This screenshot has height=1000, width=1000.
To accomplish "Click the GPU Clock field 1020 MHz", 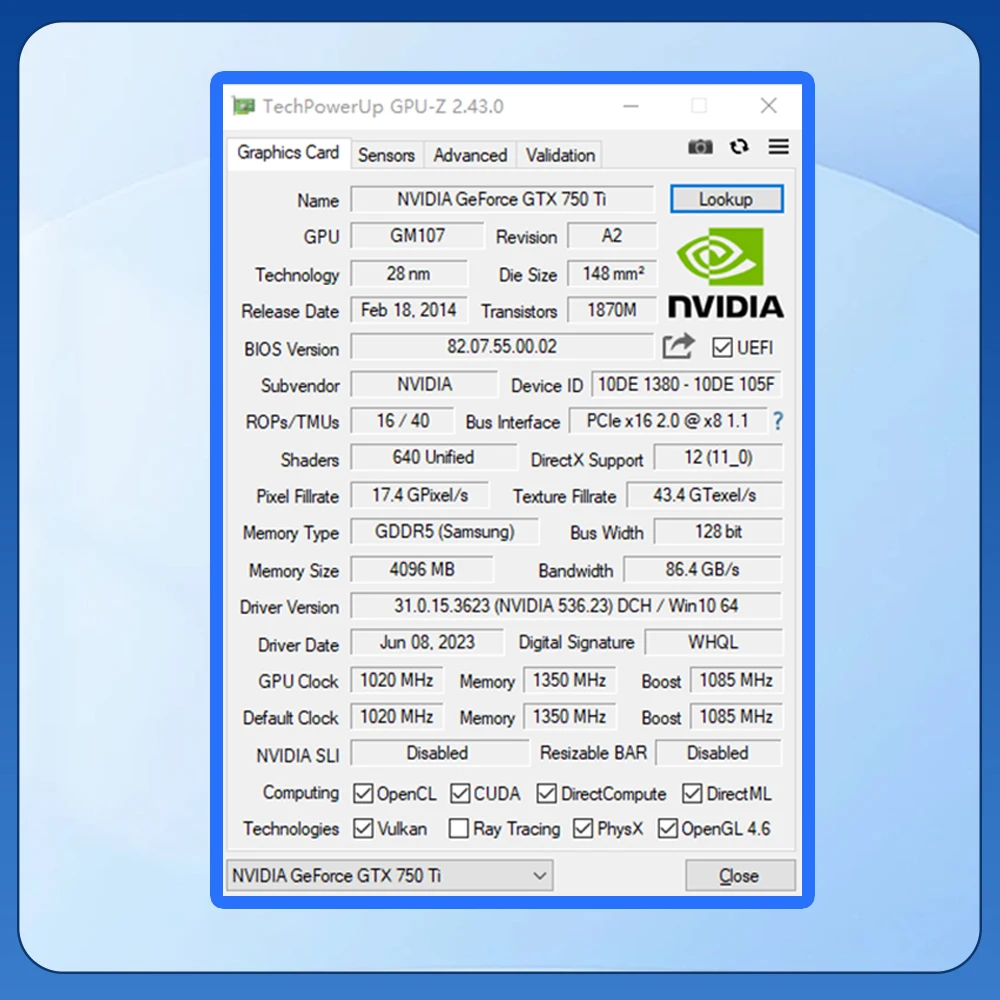I will coord(397,680).
